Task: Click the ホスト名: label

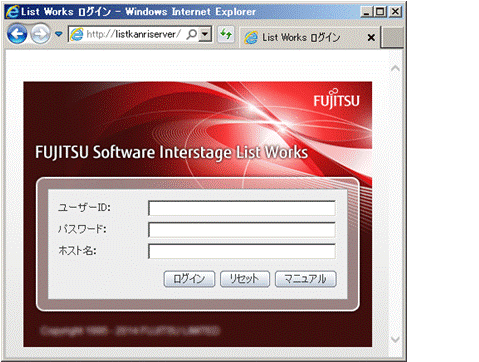Action: [77, 250]
